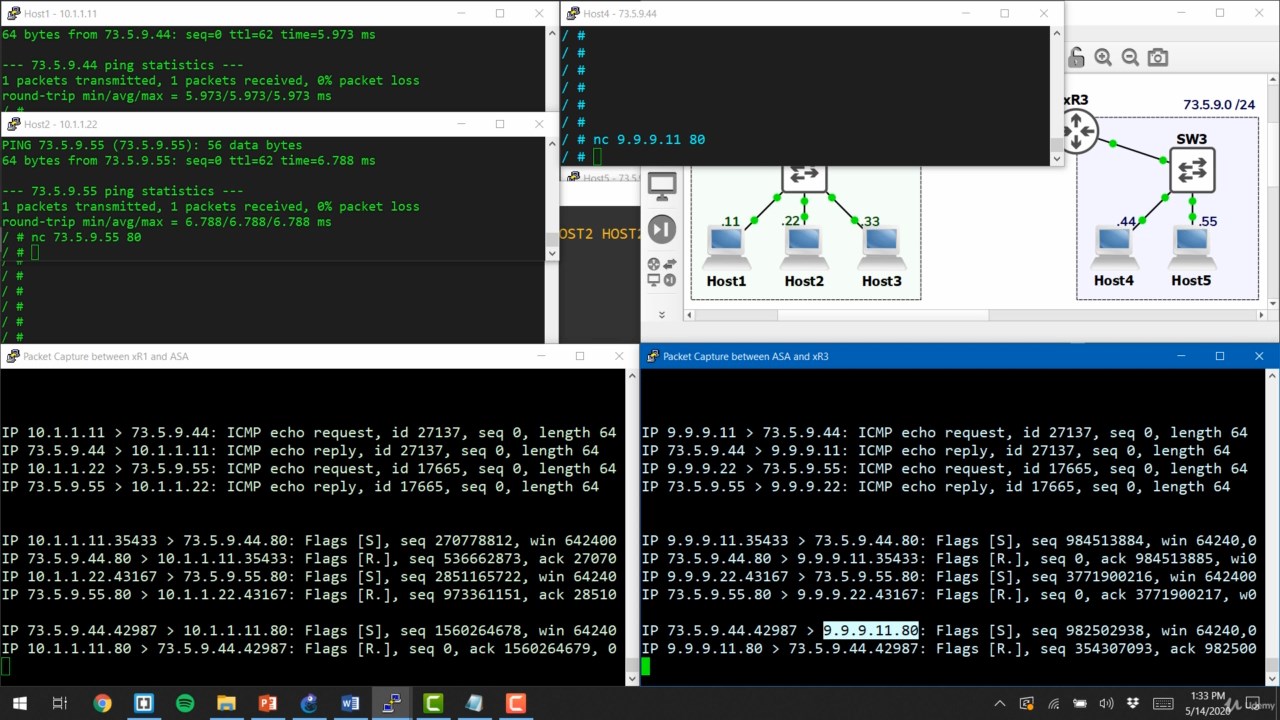Click 'nc 9.9.9.11 80' command in Host4
This screenshot has width=1280, height=720.
point(649,139)
